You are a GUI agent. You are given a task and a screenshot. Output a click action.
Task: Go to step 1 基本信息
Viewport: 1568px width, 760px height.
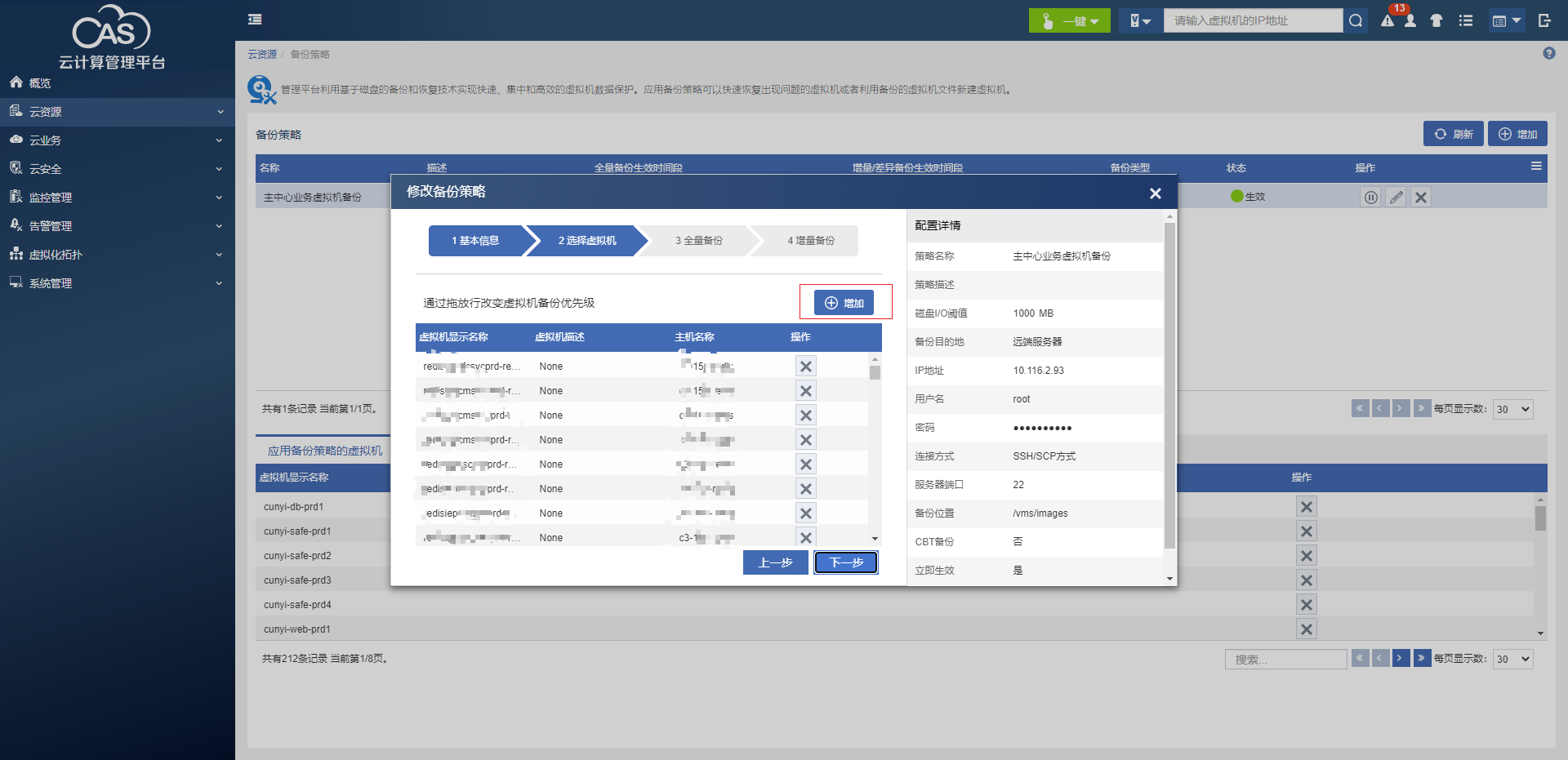(x=475, y=241)
